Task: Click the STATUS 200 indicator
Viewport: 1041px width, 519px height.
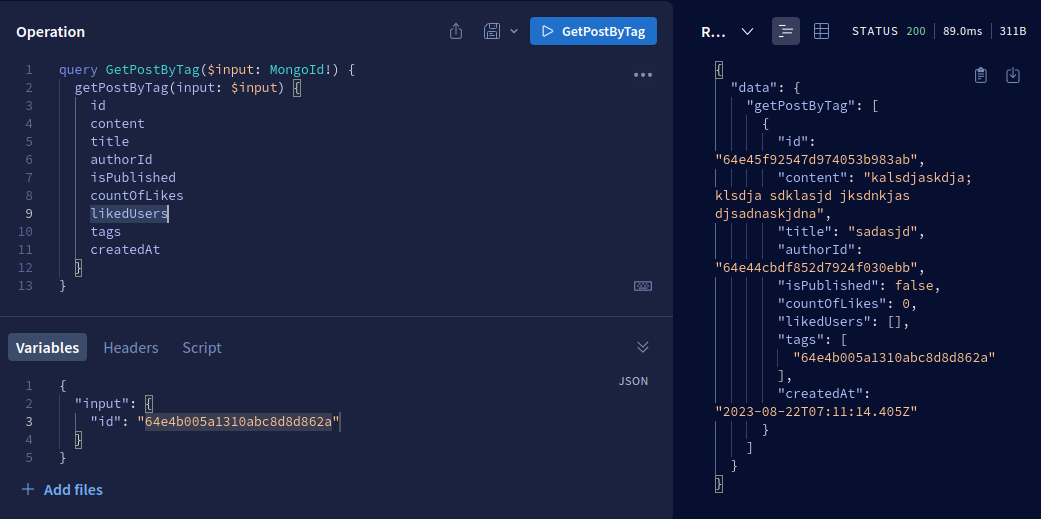Action: click(888, 31)
